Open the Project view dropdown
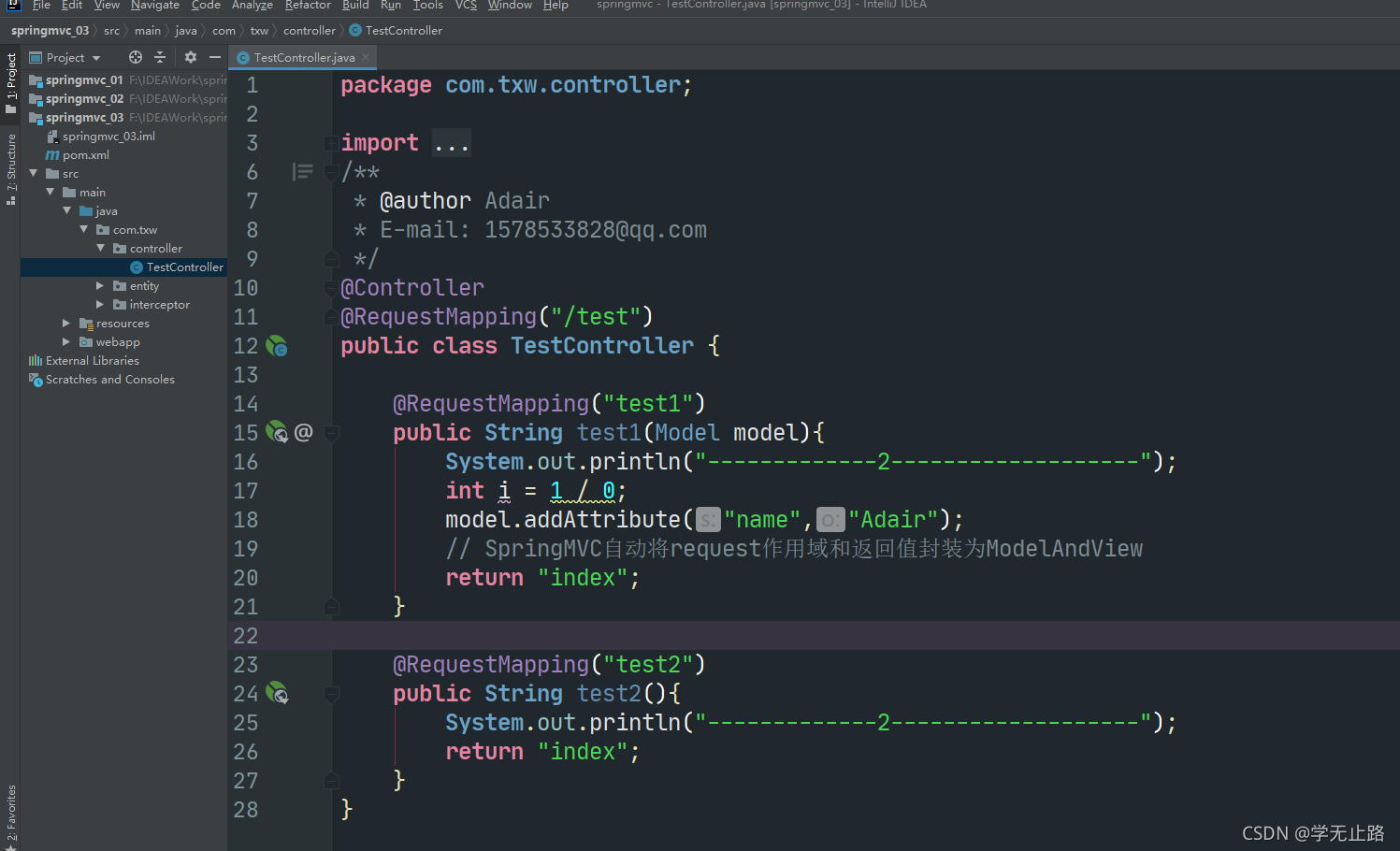Image resolution: width=1400 pixels, height=851 pixels. click(x=96, y=58)
